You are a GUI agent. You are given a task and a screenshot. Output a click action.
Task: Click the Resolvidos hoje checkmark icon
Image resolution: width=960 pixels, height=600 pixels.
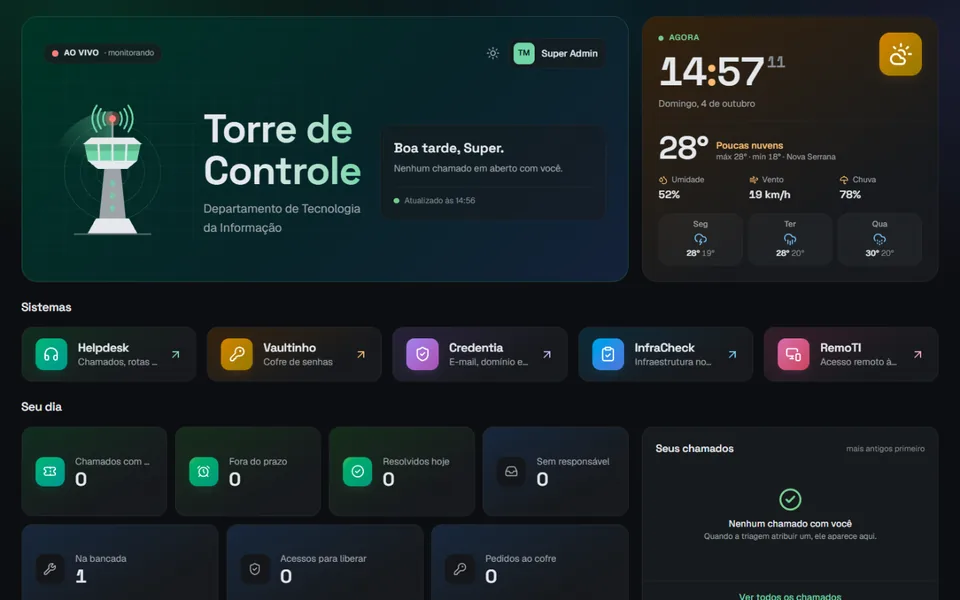(358, 471)
